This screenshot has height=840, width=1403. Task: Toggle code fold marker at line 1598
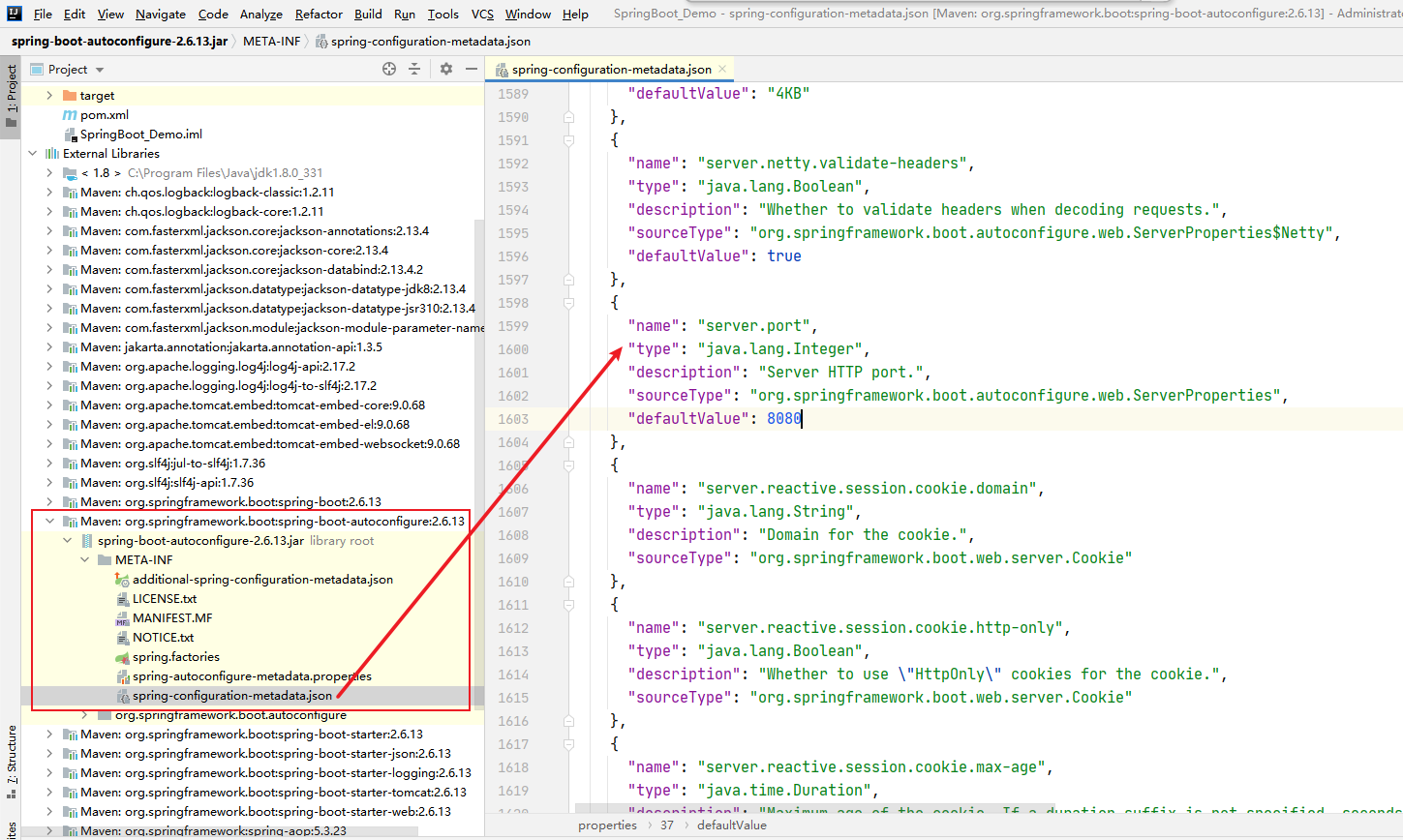pyautogui.click(x=568, y=302)
